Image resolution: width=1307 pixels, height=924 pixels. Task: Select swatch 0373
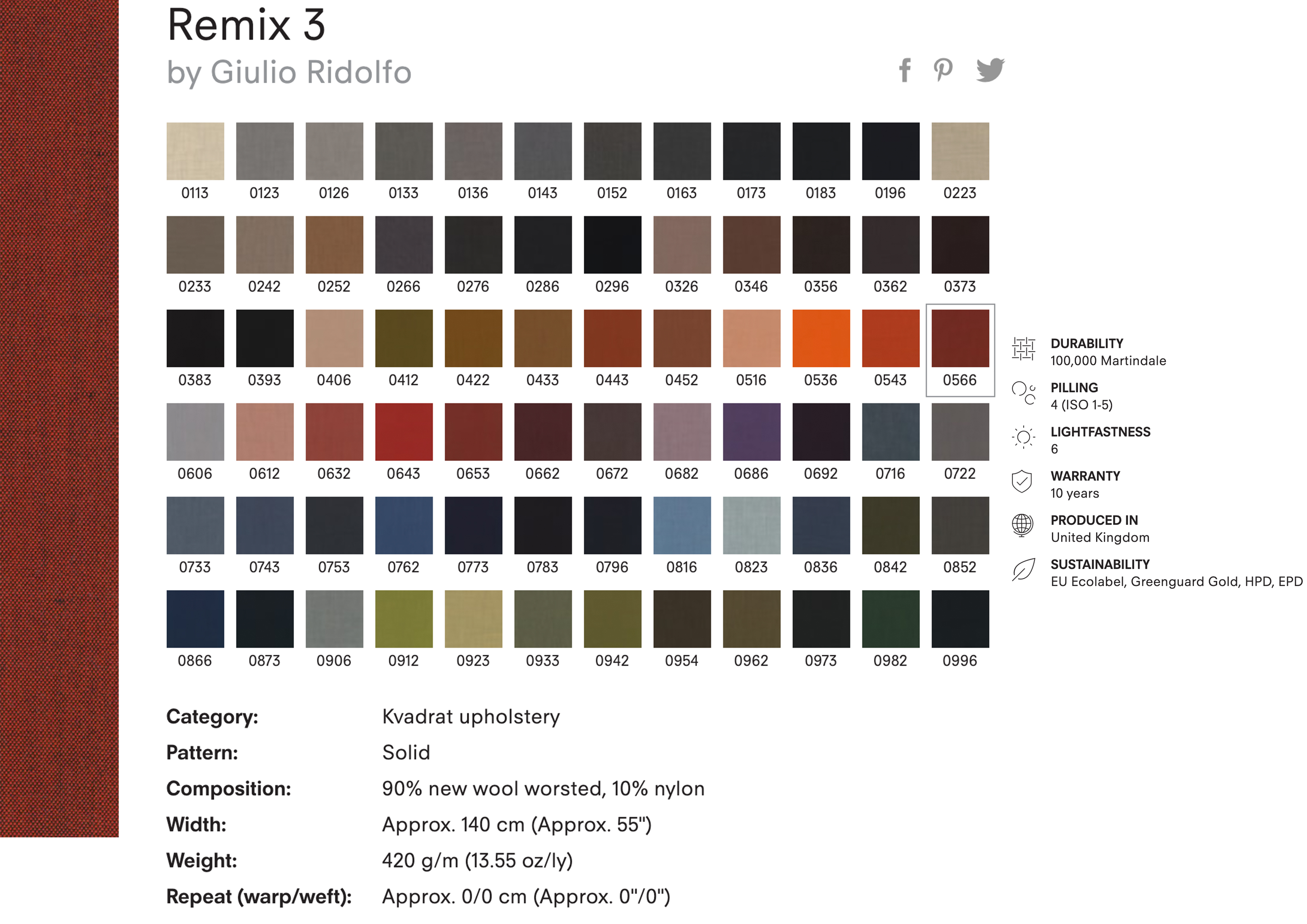point(960,245)
